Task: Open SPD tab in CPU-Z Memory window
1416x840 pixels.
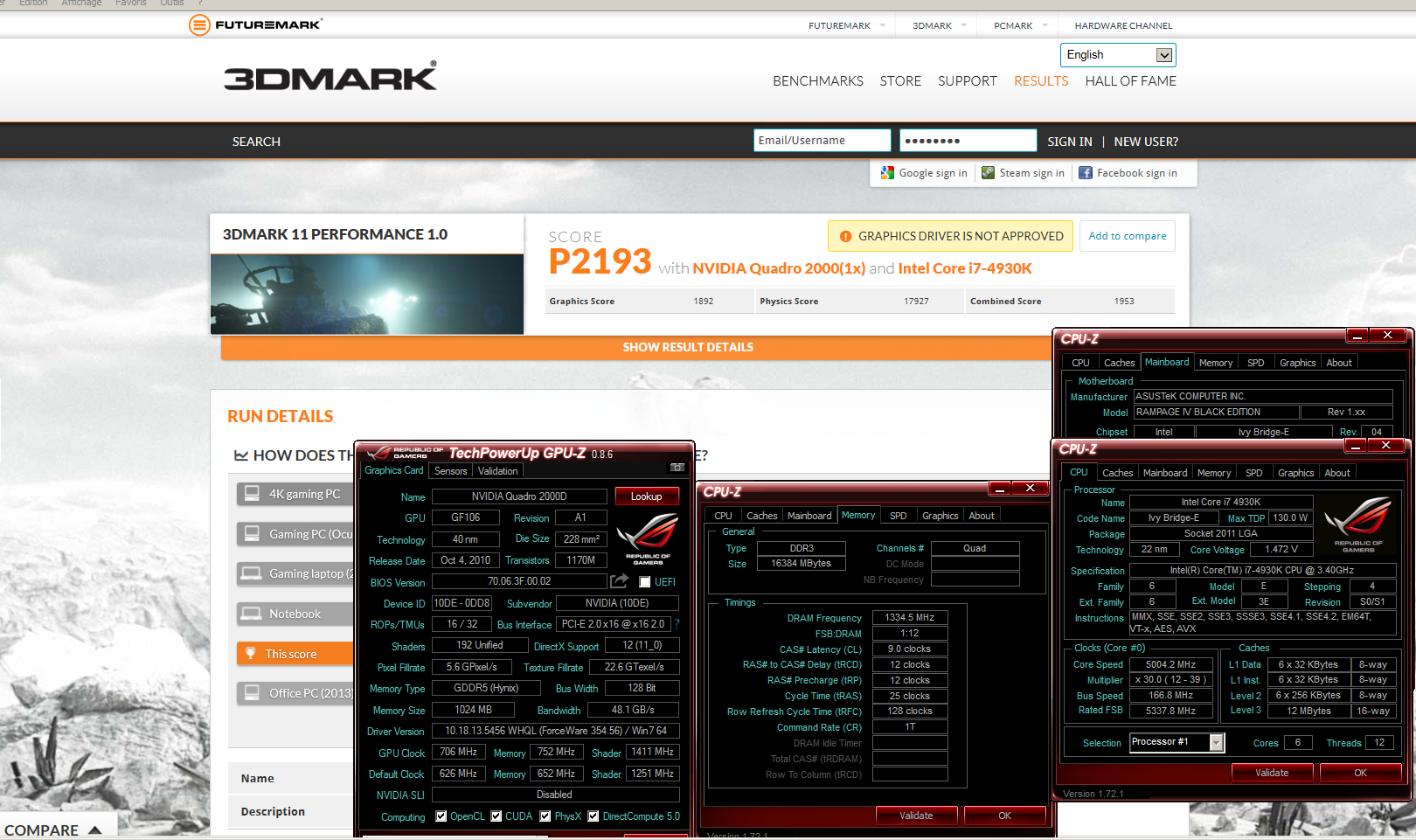Action: click(x=899, y=516)
